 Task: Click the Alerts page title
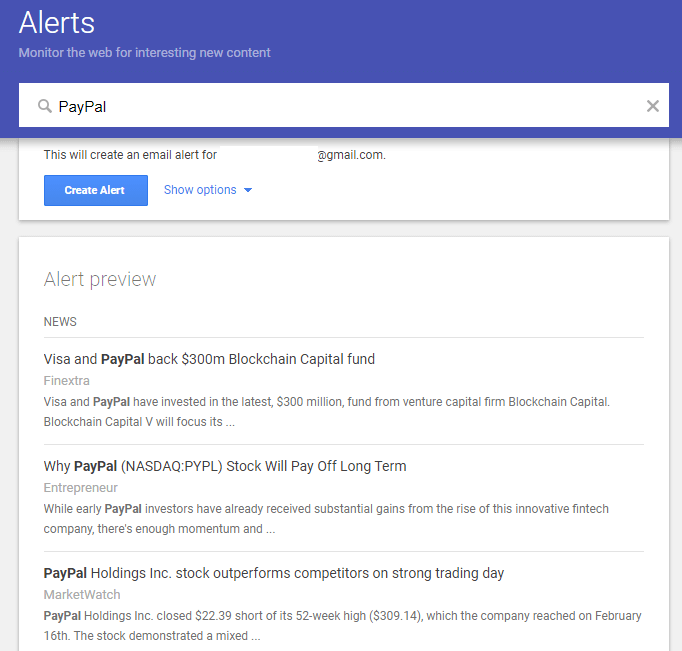pos(57,23)
